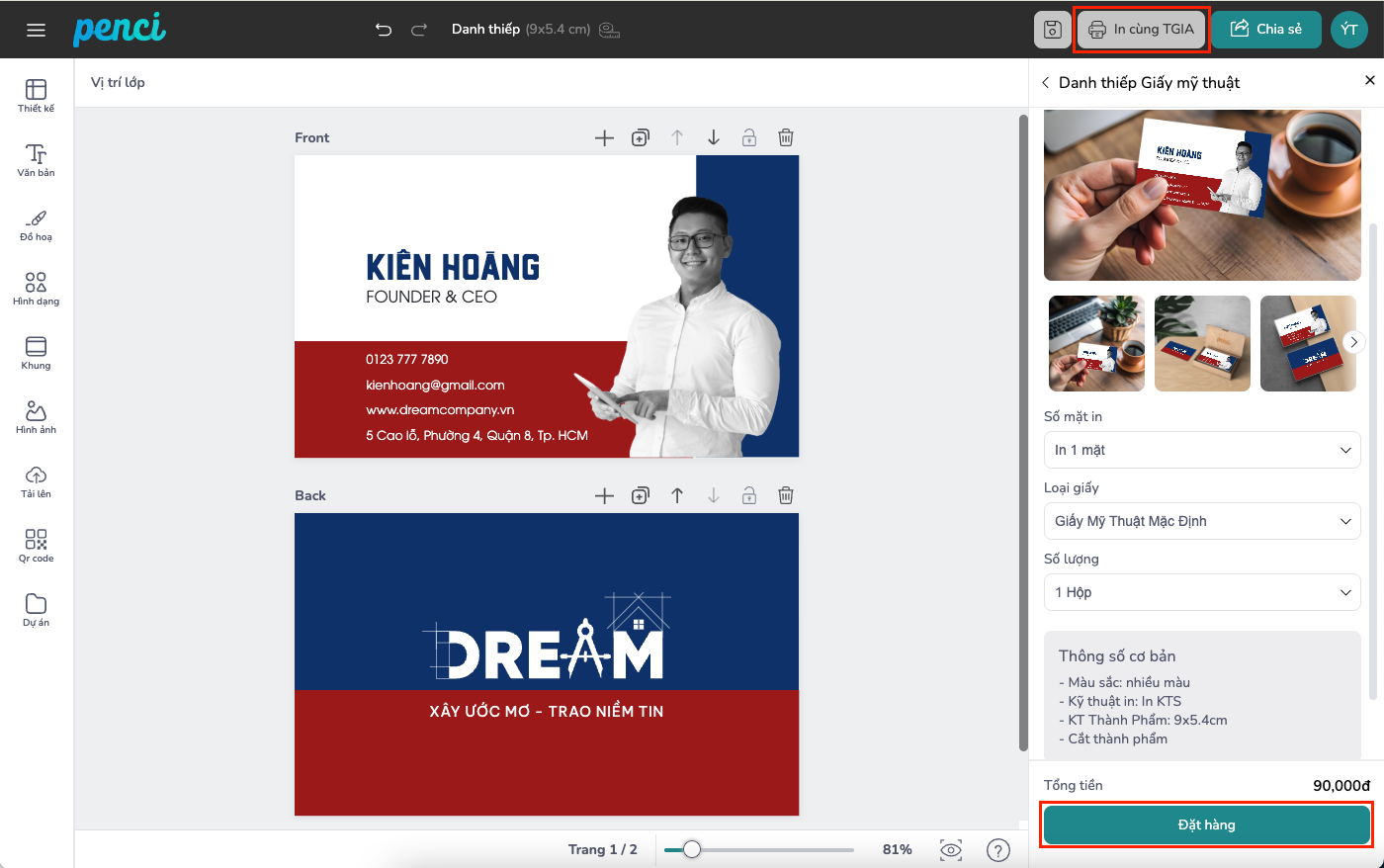Viewport: 1384px width, 868px height.
Task: Click the Chia sẻ share button
Action: coord(1265,30)
